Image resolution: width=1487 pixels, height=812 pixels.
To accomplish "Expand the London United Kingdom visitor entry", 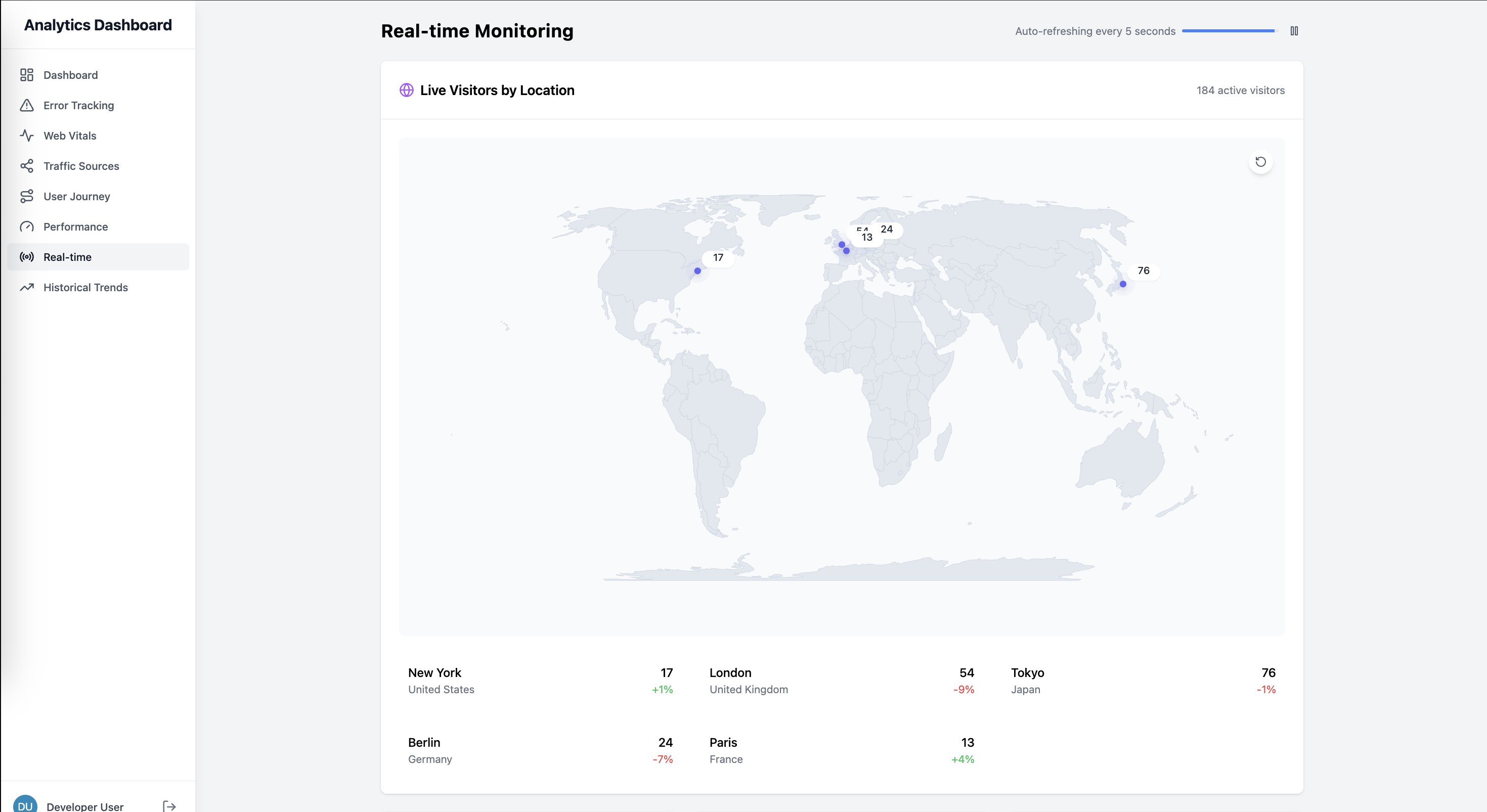I will [x=841, y=681].
